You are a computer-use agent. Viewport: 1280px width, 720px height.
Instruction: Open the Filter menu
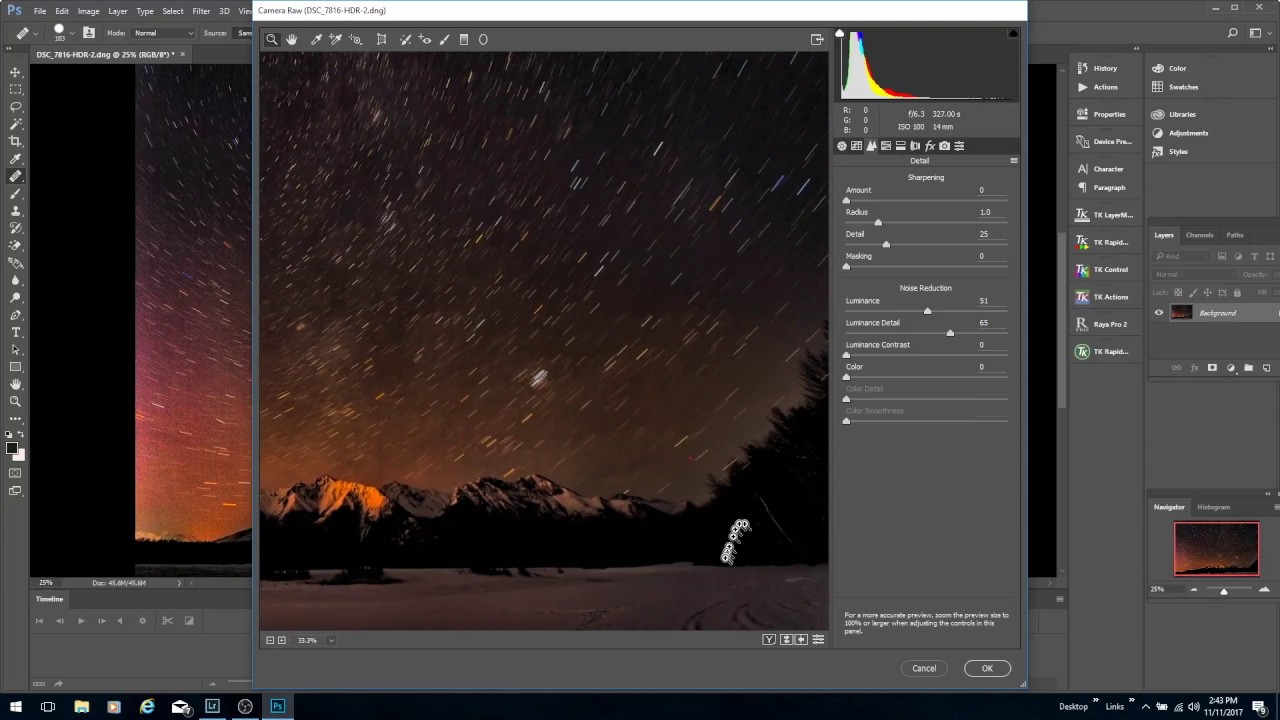(x=201, y=11)
